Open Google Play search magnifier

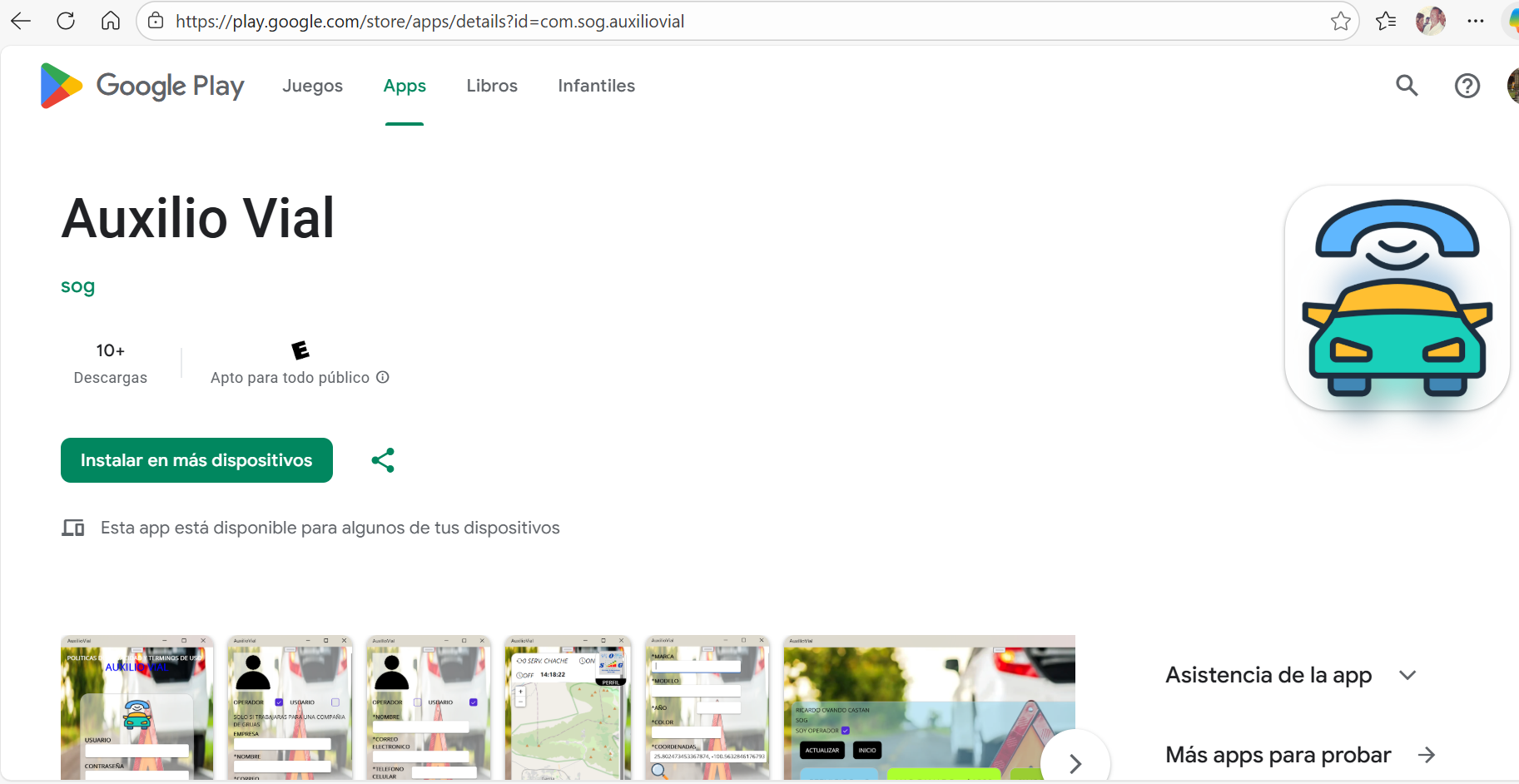click(1407, 86)
